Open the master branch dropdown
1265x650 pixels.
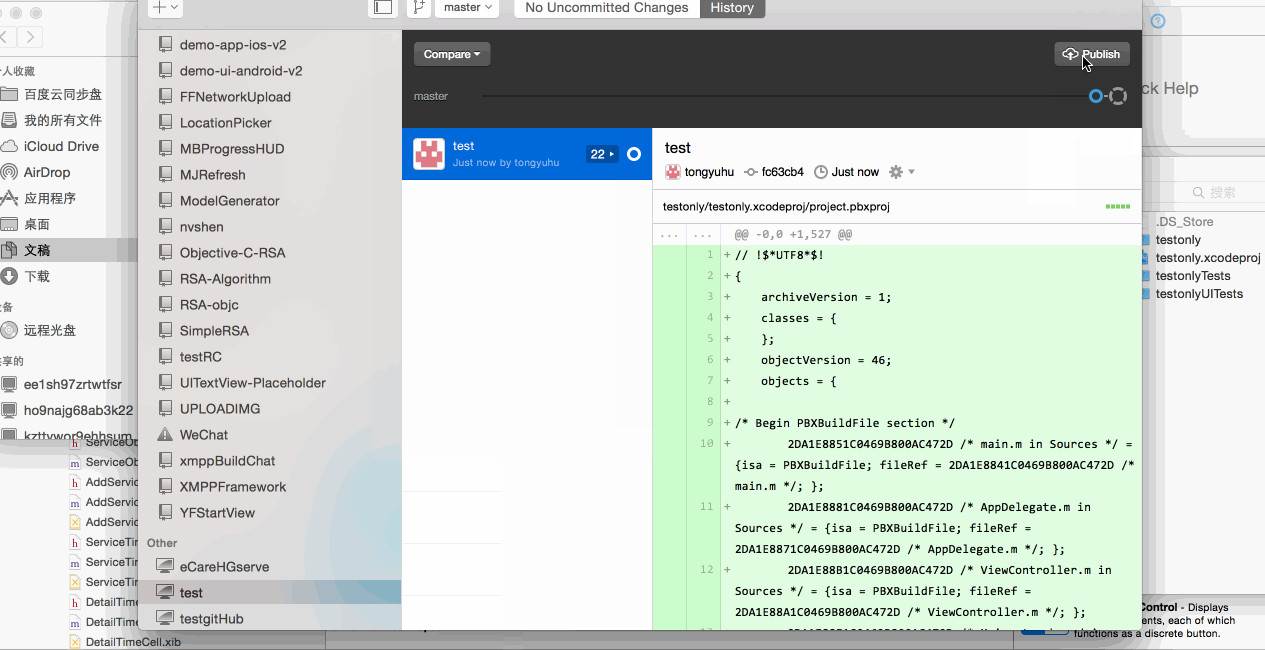[x=467, y=7]
